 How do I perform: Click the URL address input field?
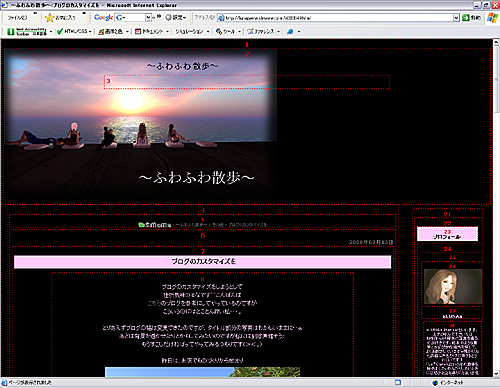coord(335,18)
